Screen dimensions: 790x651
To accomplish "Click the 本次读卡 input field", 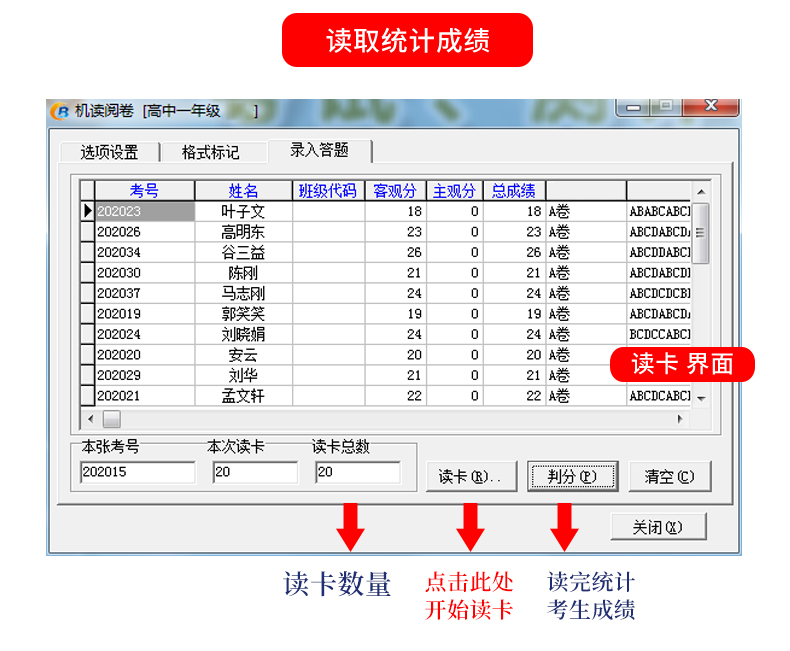I will pos(254,472).
